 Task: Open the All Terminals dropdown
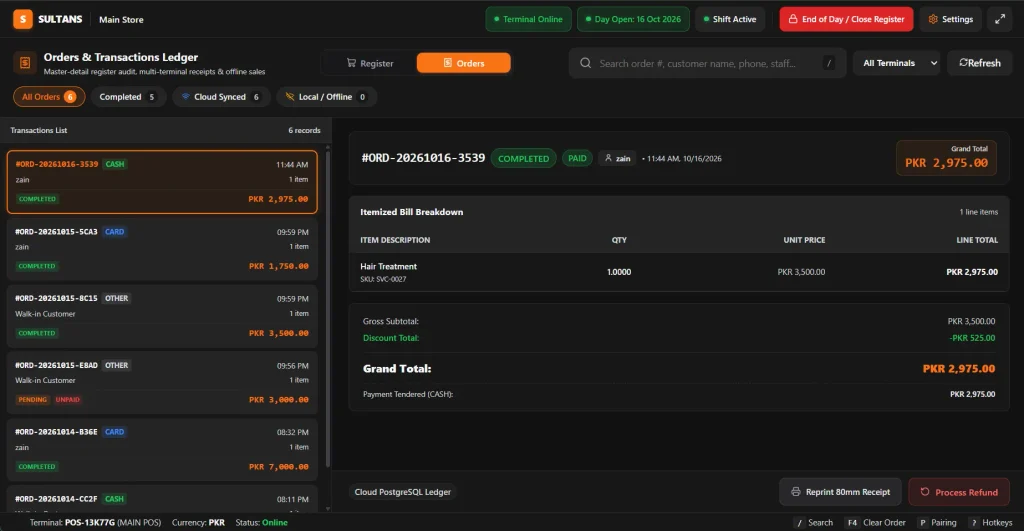[896, 63]
